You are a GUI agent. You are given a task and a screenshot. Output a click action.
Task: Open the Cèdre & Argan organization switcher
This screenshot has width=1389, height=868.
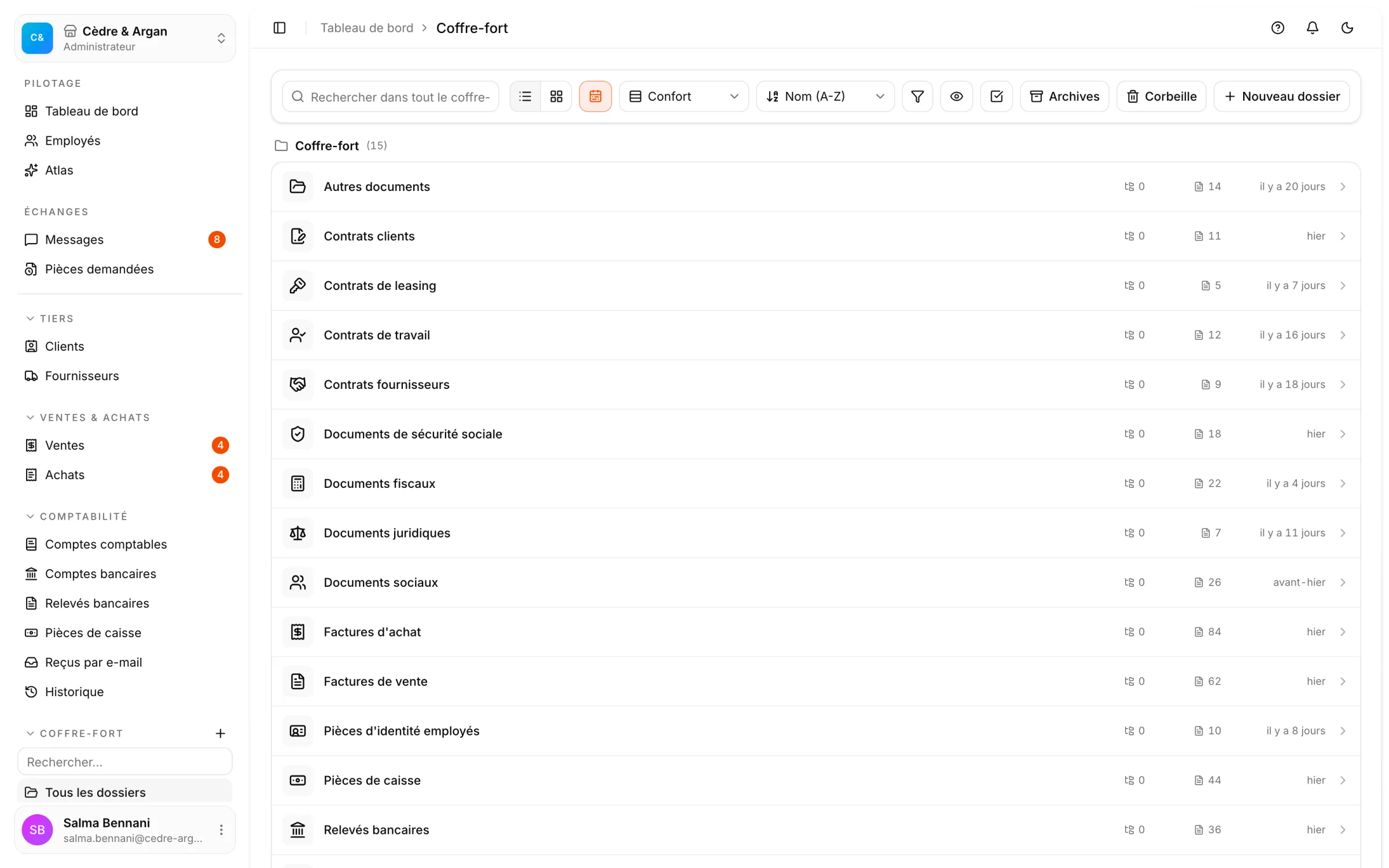pyautogui.click(x=125, y=38)
